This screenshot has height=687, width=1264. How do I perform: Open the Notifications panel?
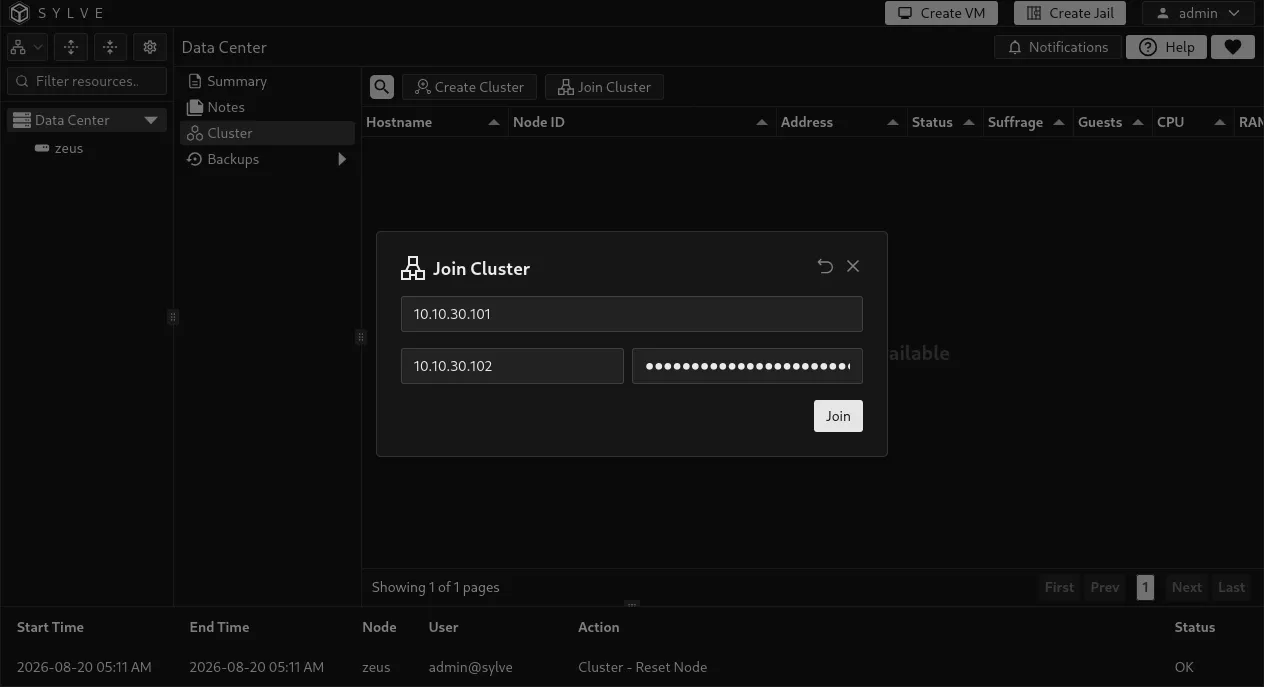(1058, 47)
